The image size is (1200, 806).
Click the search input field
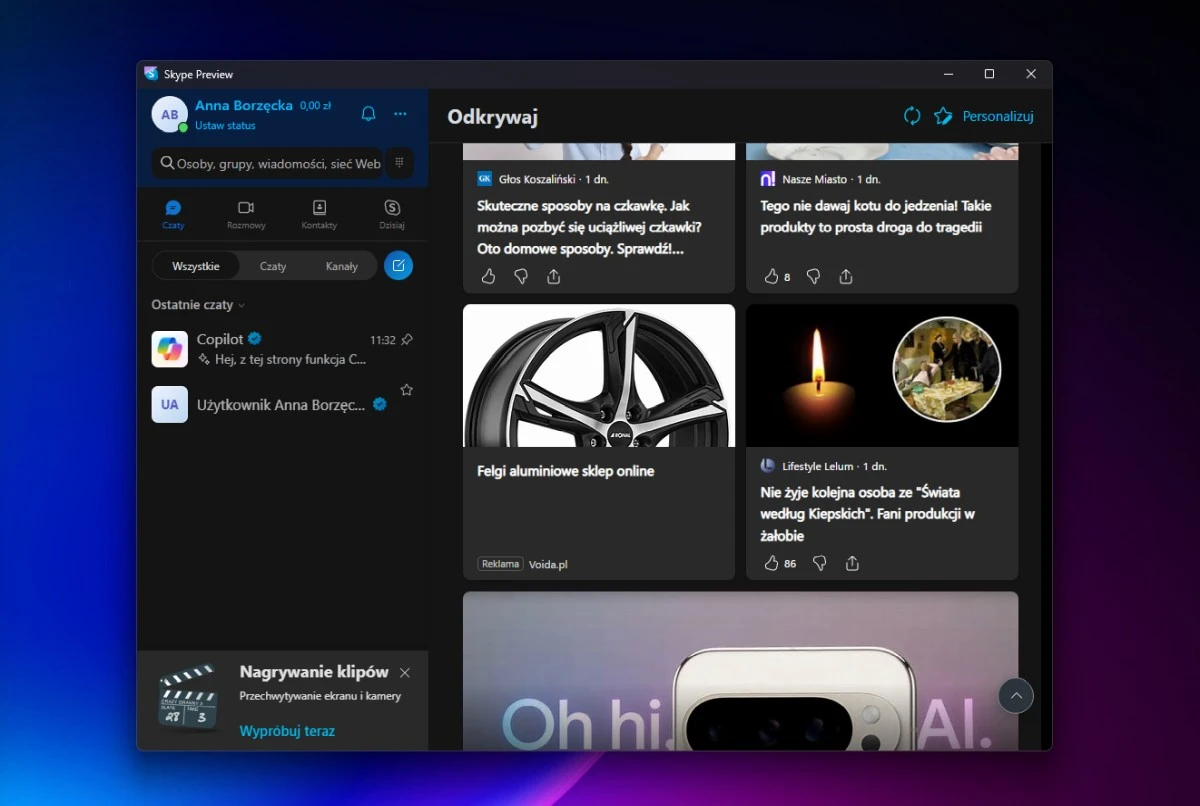click(270, 163)
